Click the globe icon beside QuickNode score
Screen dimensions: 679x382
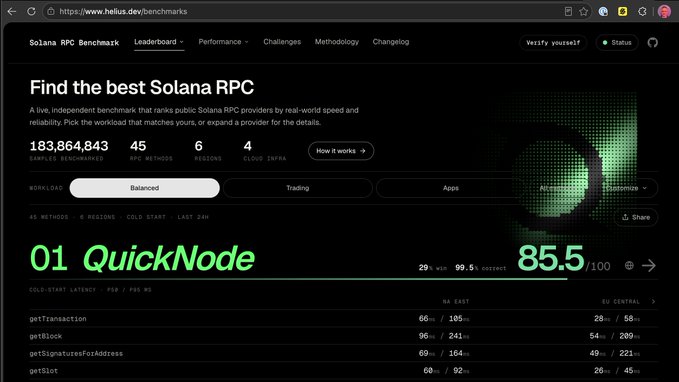(x=629, y=265)
